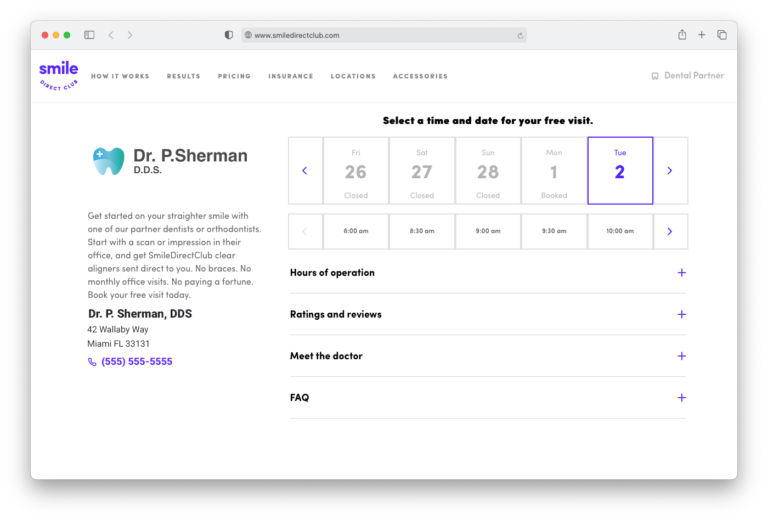
Task: Open a new tab with the plus icon
Action: (x=701, y=35)
